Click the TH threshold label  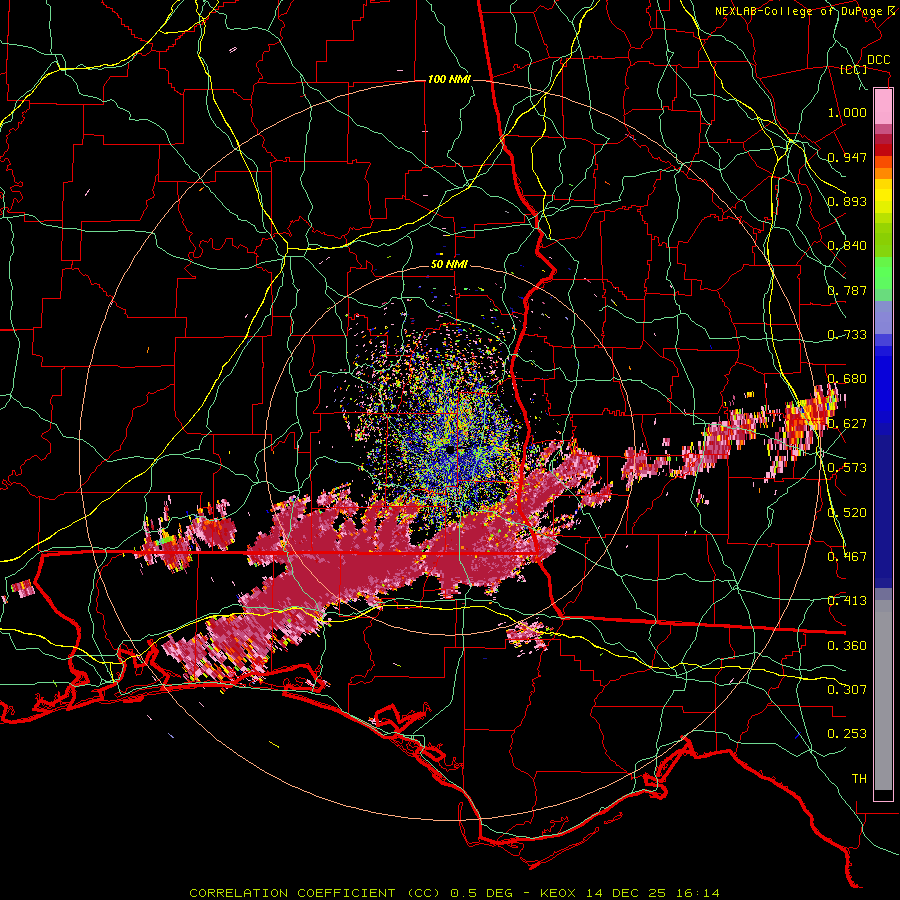pyautogui.click(x=859, y=779)
